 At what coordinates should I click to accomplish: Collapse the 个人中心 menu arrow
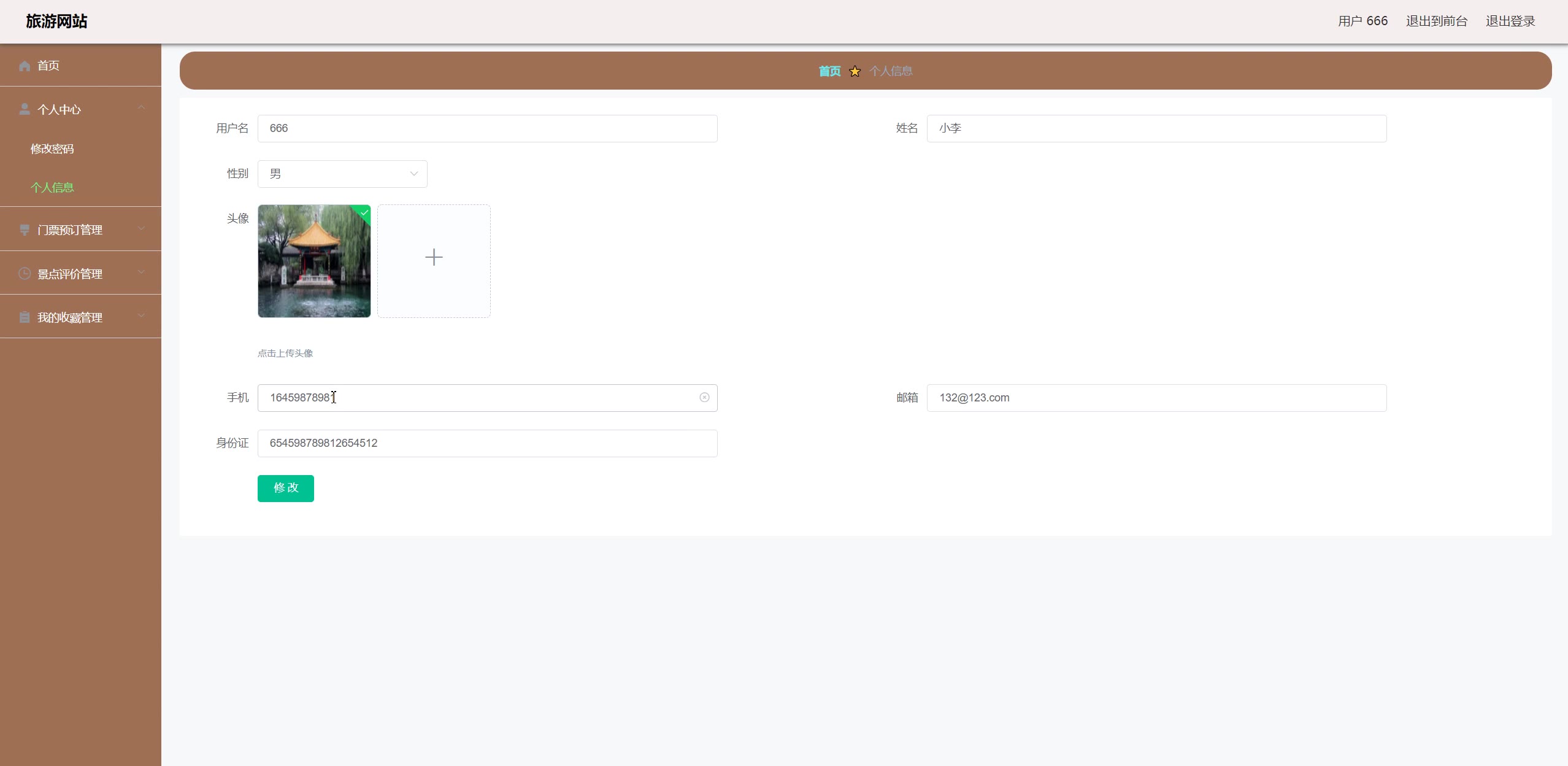click(x=142, y=108)
